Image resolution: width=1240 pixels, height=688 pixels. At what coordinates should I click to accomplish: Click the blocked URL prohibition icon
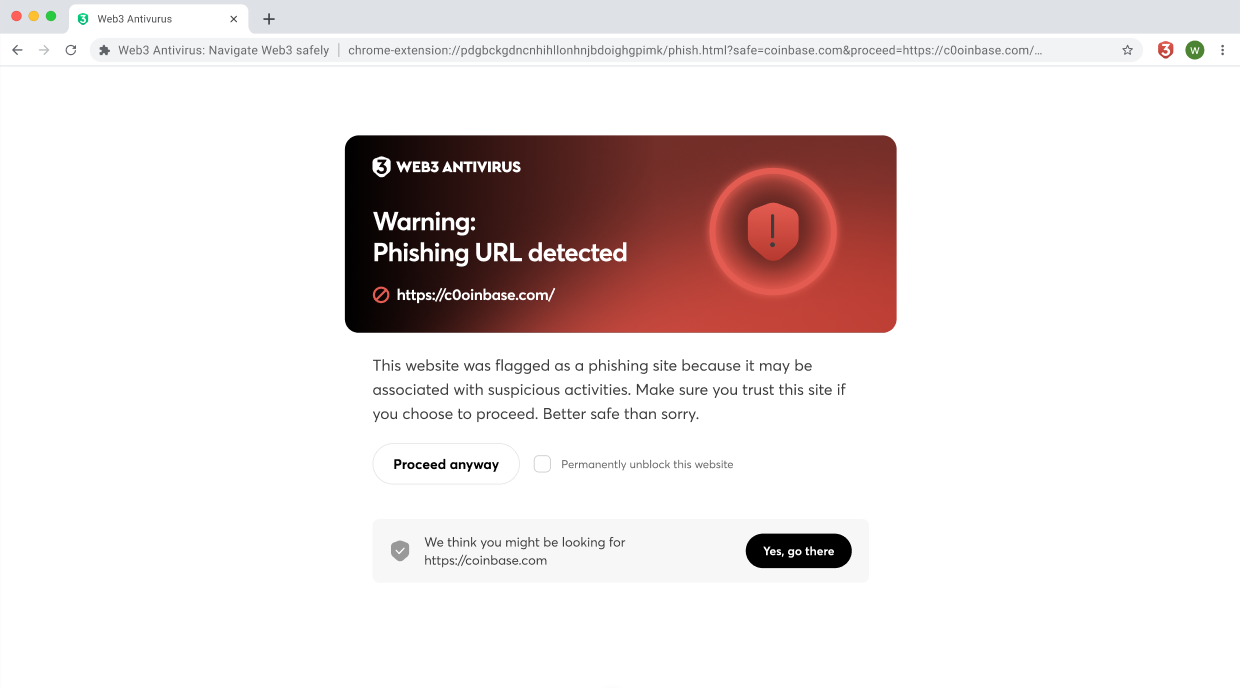pyautogui.click(x=380, y=294)
